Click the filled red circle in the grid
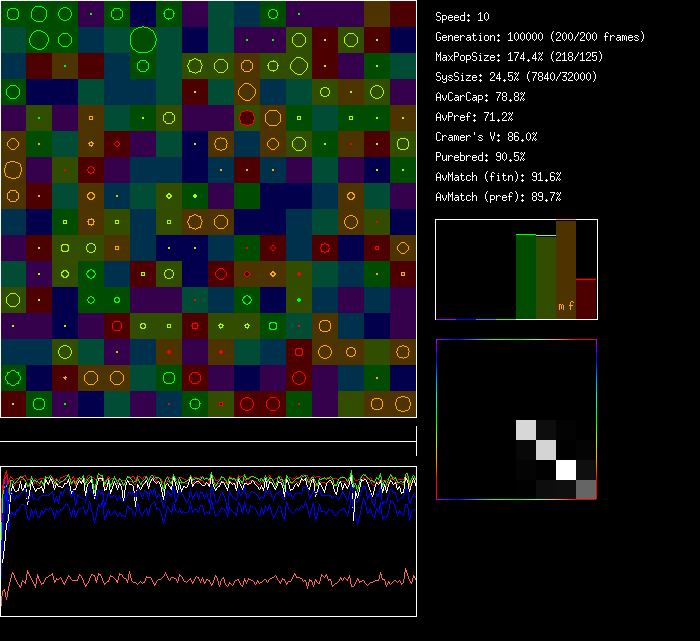The height and width of the screenshot is (641, 700). (x=247, y=118)
